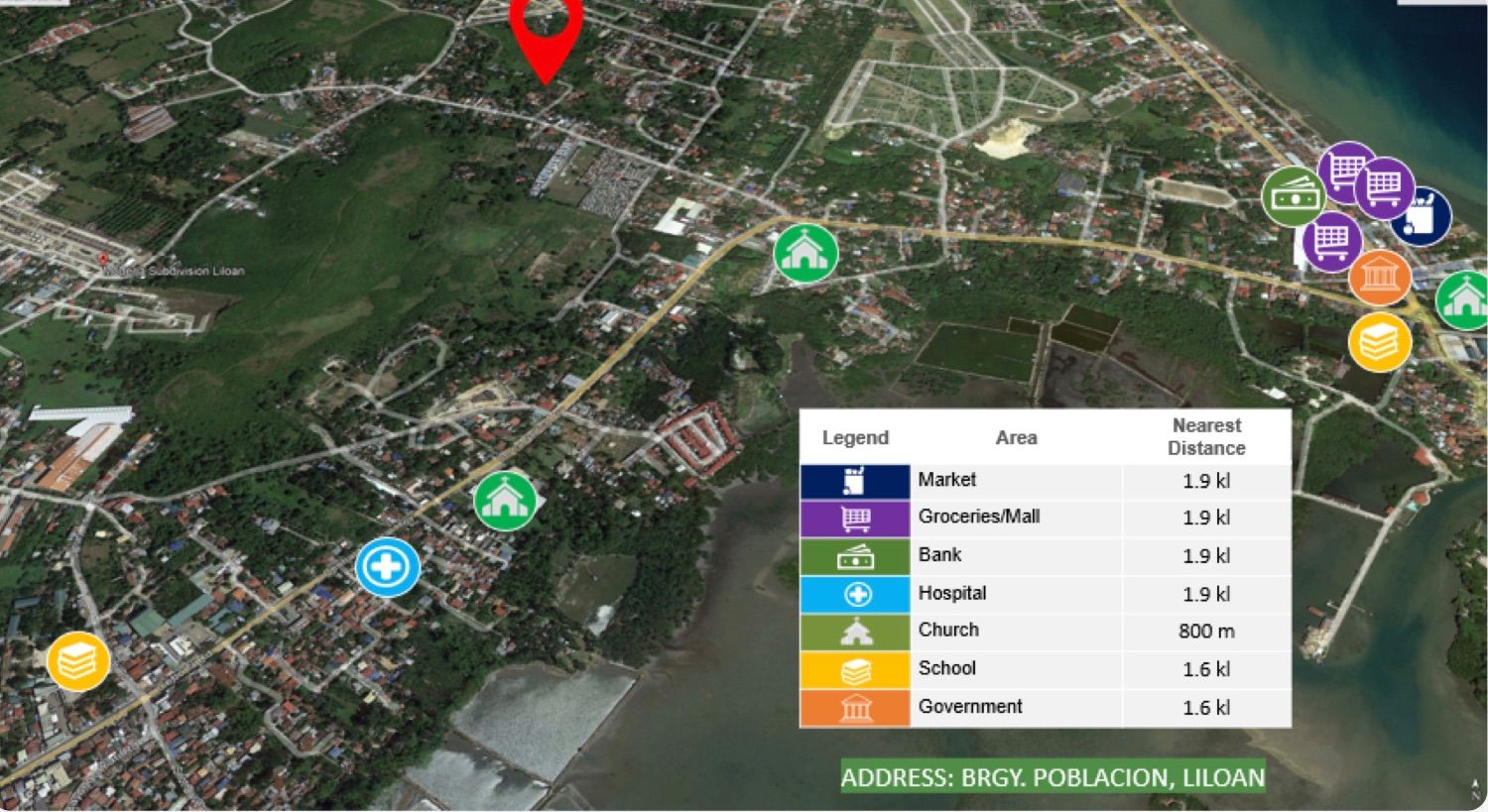
Task: Click the Government legend icon
Action: click(855, 709)
